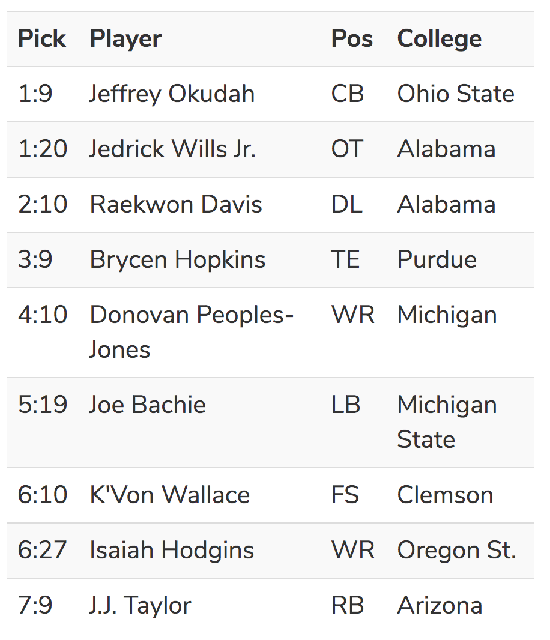Select K'Von Wallace player cell
Screen dimensions: 550x640
pos(170,495)
